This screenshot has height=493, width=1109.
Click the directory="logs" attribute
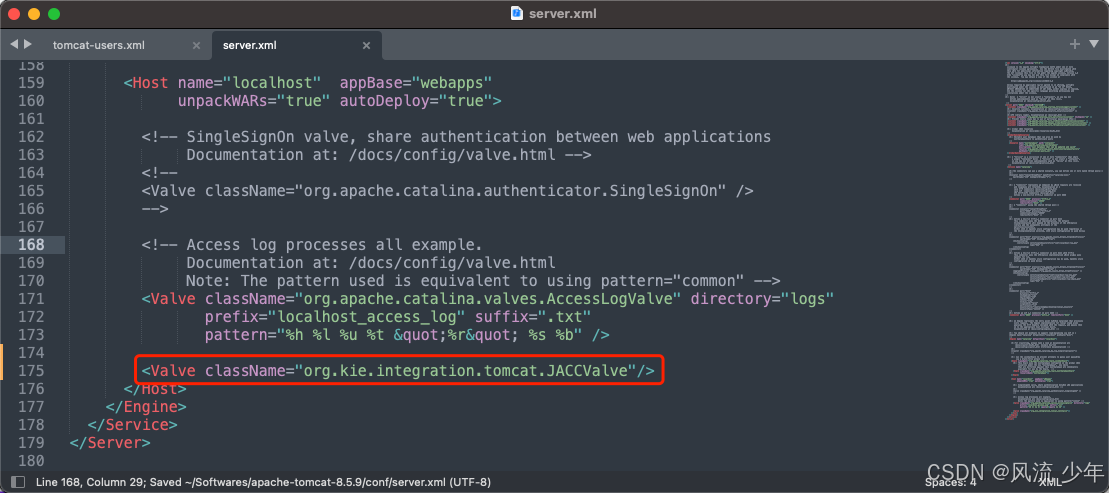[762, 298]
